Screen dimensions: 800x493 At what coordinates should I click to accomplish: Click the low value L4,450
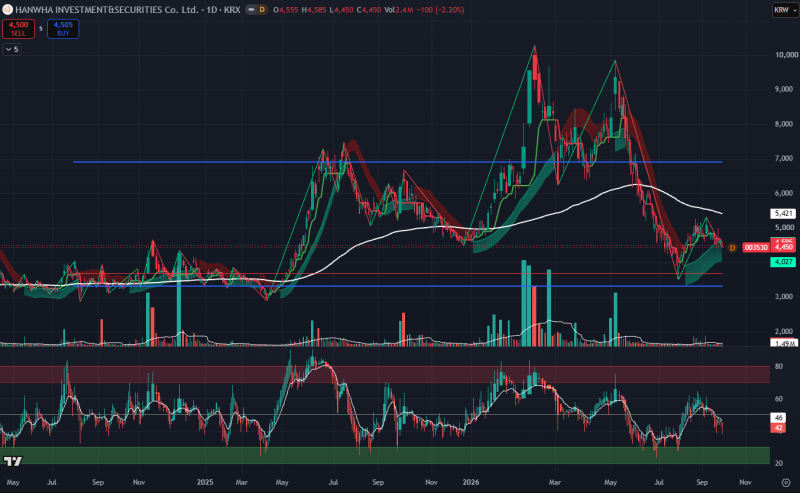tap(341, 10)
